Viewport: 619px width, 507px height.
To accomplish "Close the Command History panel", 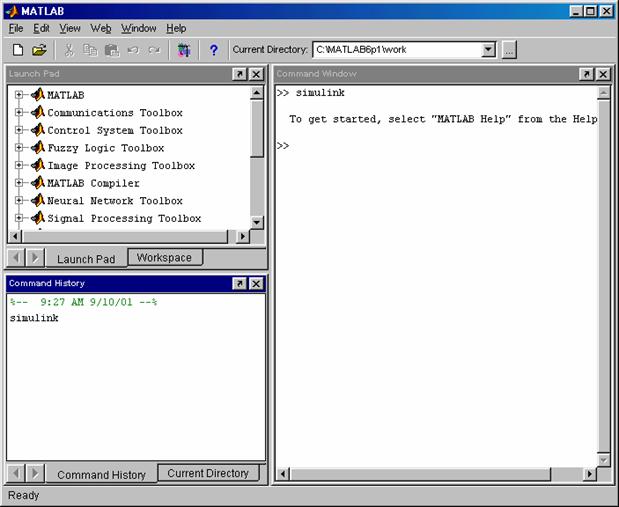I will point(257,284).
